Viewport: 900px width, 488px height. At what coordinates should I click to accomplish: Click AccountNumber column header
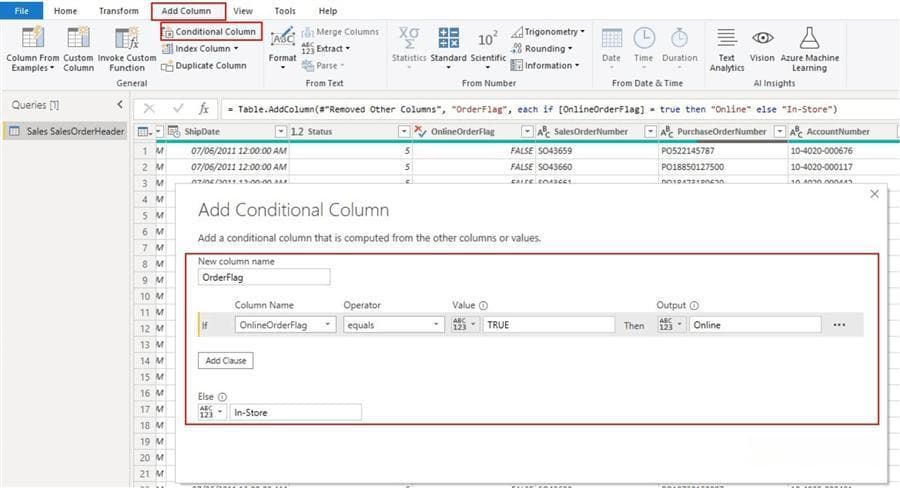click(838, 132)
